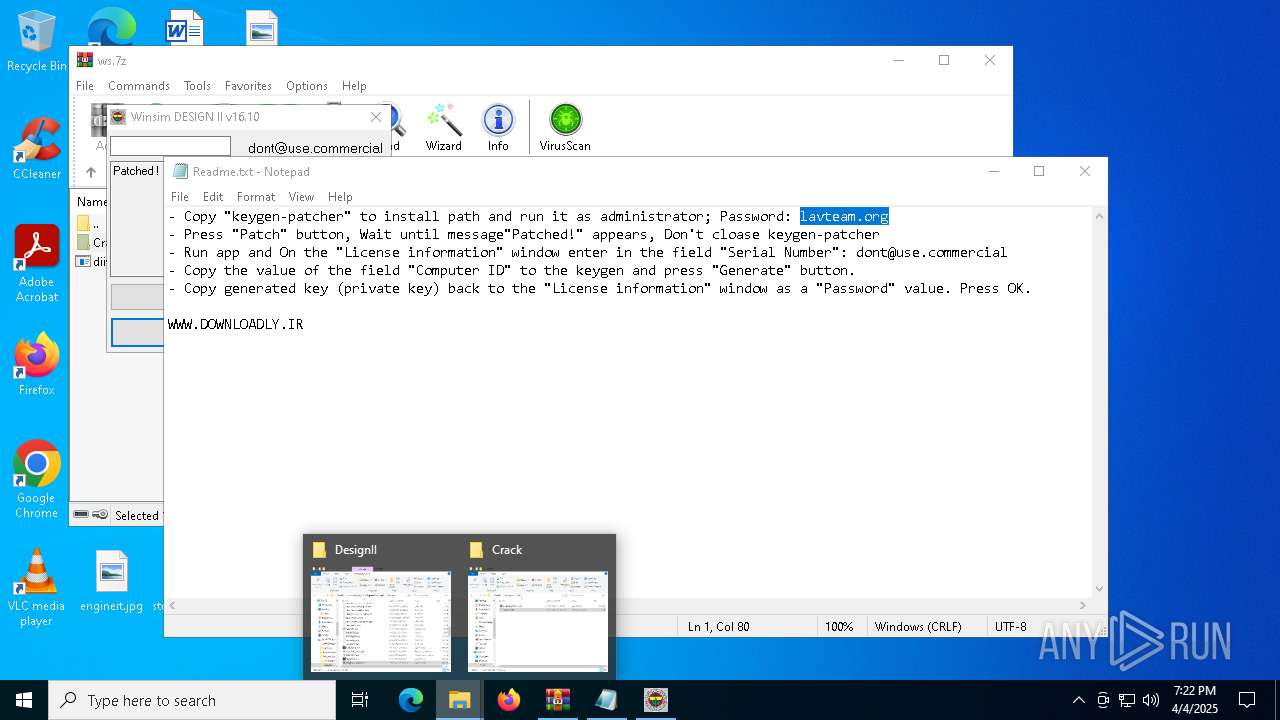
Task: Open the Microsoft Edge desktop icon
Action: click(111, 28)
